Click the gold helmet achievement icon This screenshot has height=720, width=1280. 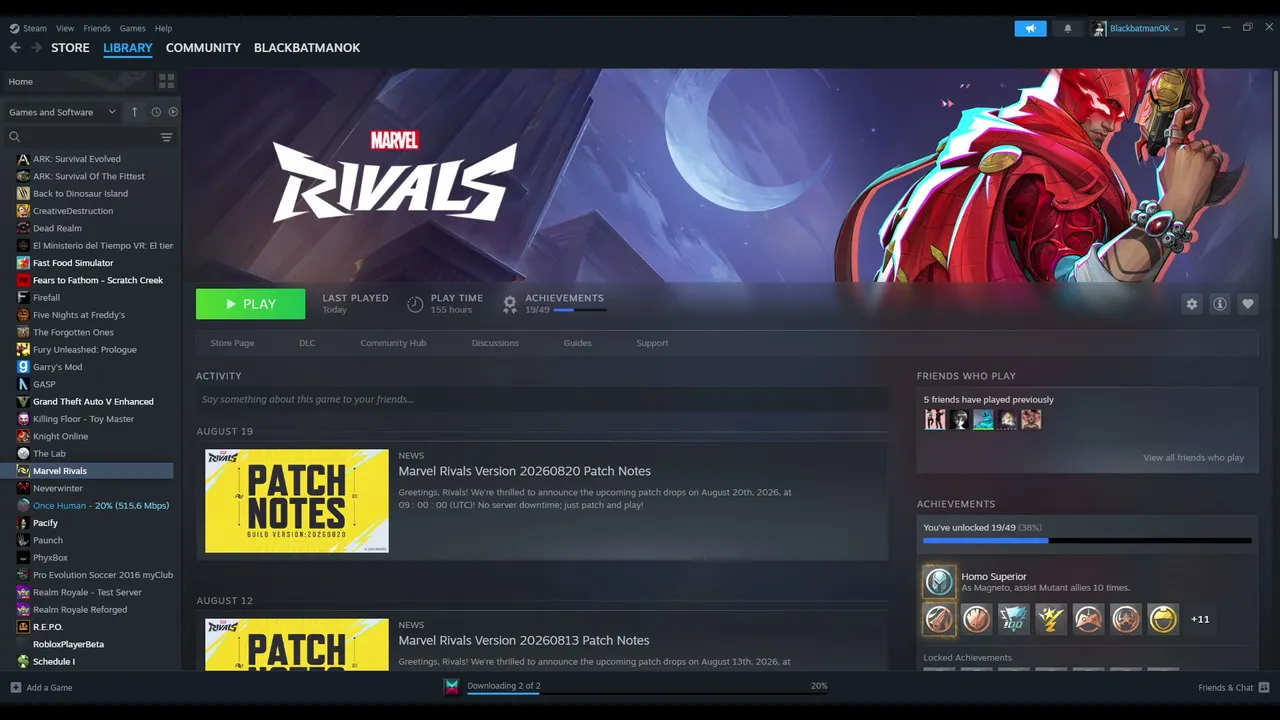(1163, 619)
